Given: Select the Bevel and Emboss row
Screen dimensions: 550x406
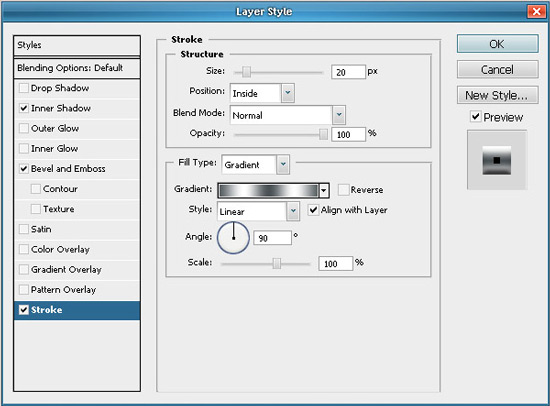Looking at the screenshot, I should (x=77, y=168).
